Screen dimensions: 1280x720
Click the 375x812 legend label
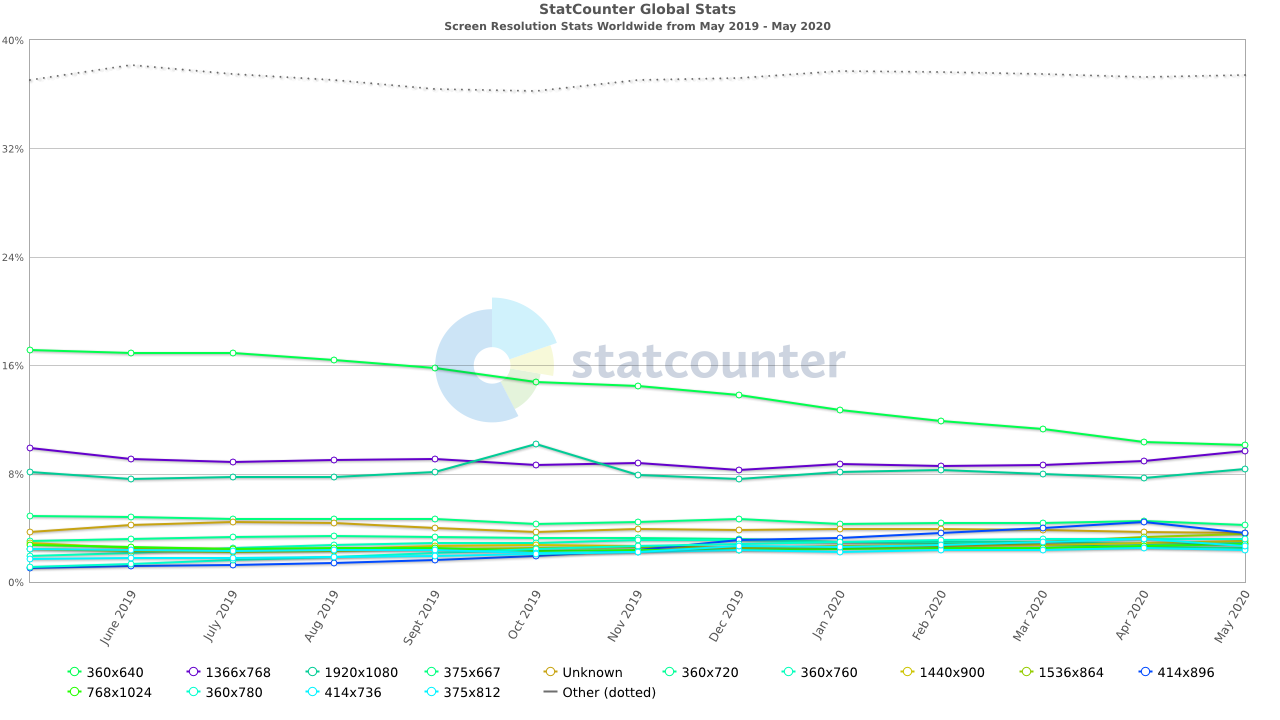[472, 692]
